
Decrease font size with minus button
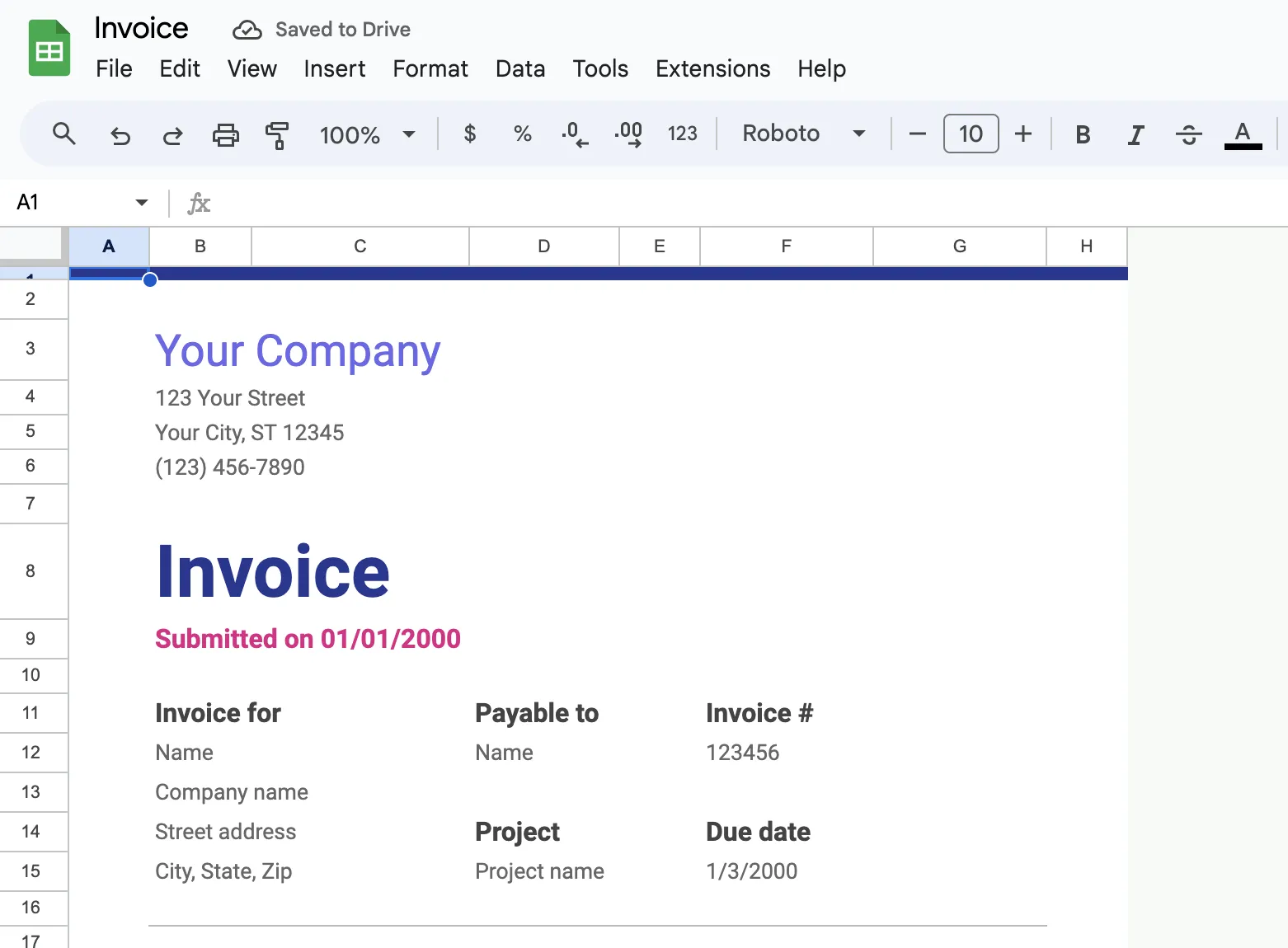[918, 134]
